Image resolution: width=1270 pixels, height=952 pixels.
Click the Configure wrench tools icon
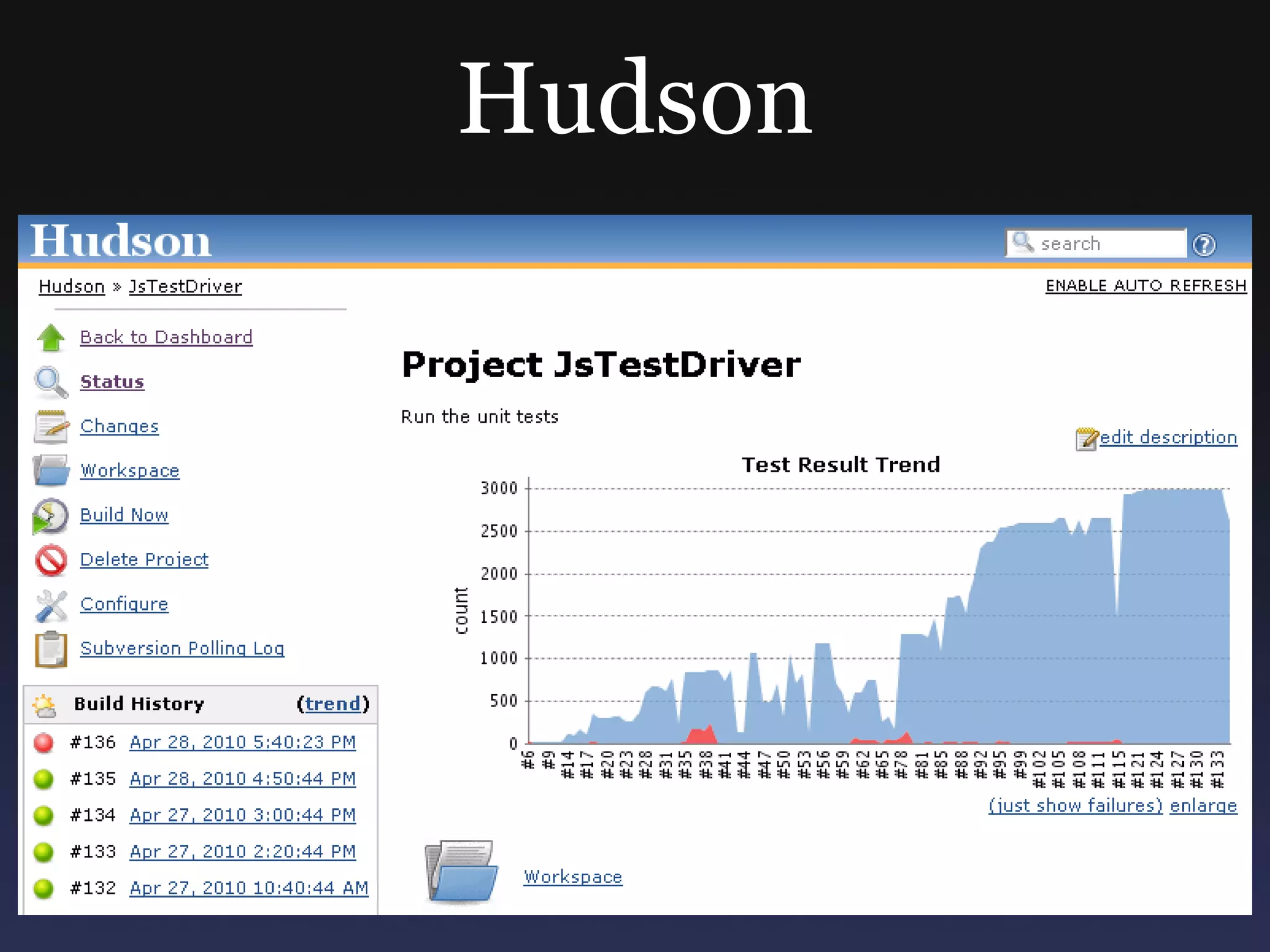coord(51,605)
